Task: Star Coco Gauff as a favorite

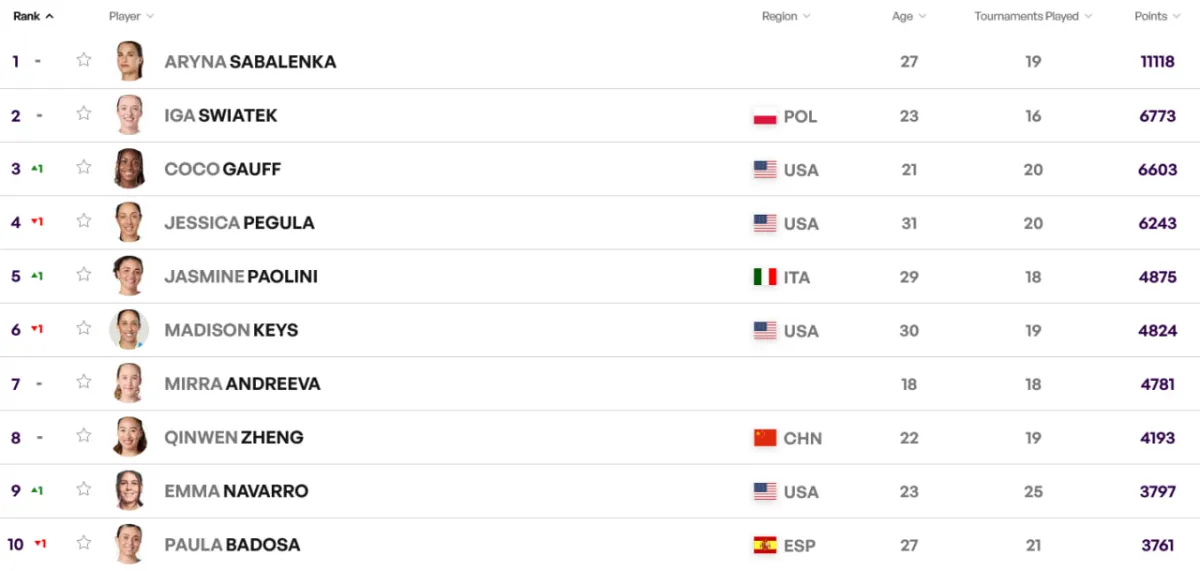Action: point(84,167)
